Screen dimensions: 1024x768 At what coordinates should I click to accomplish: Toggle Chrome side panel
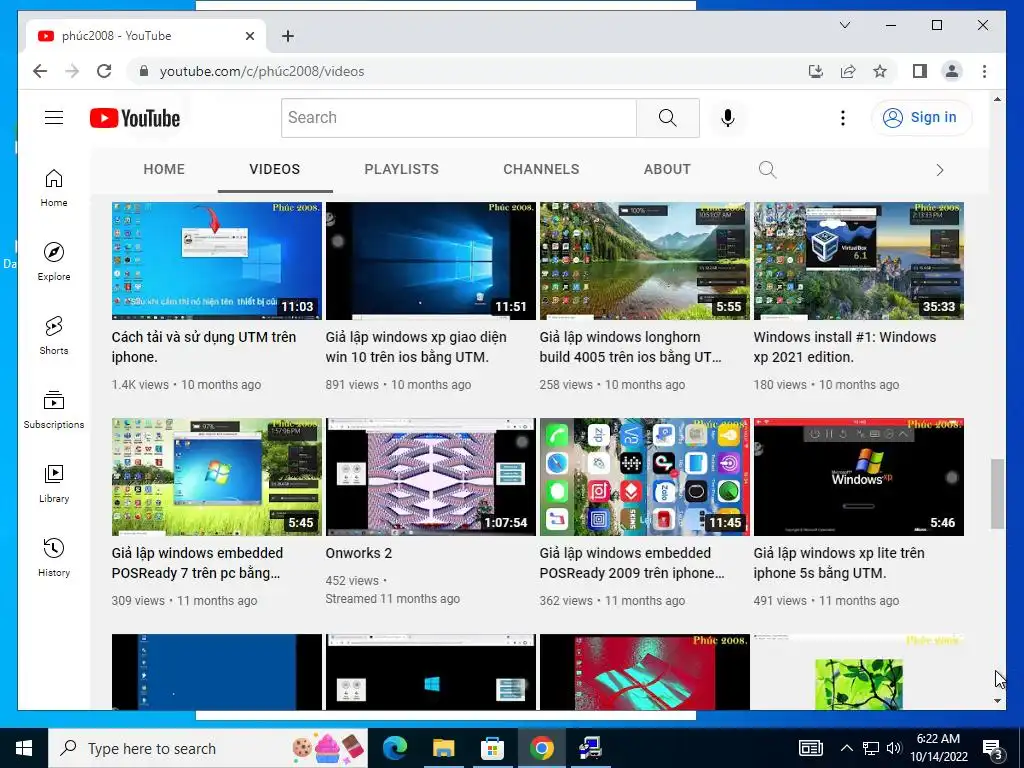tap(920, 71)
